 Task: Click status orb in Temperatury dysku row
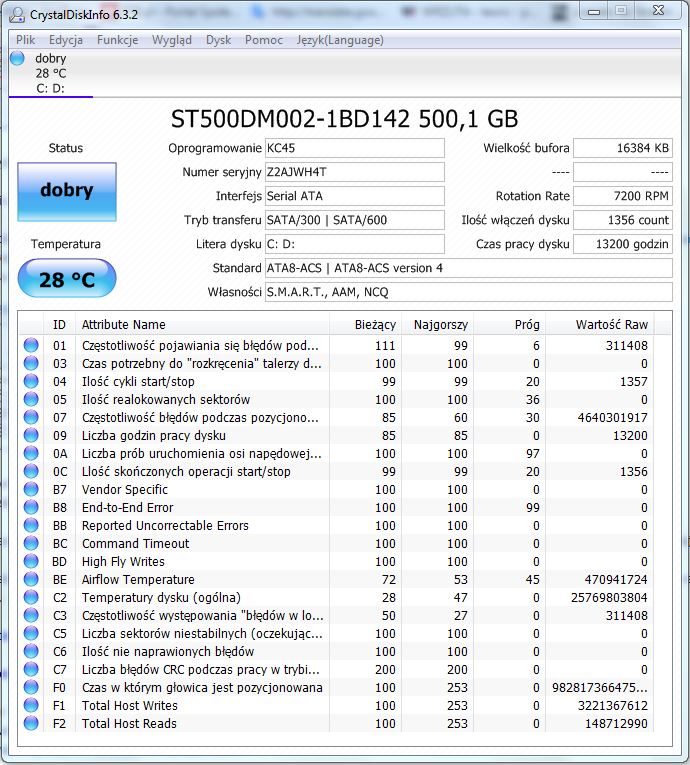click(31, 597)
